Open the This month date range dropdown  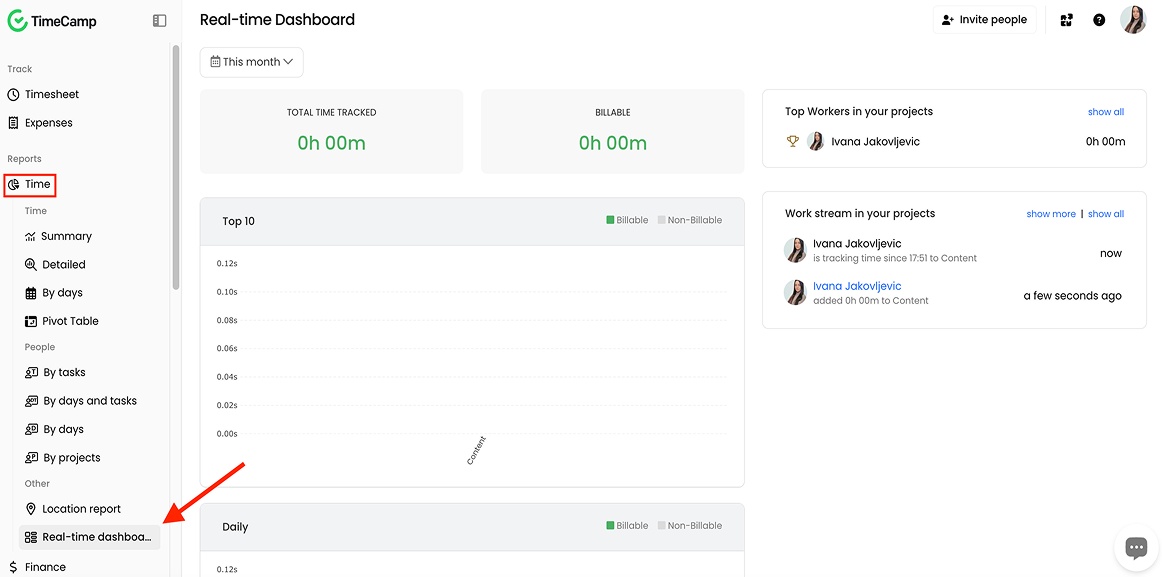(x=250, y=61)
